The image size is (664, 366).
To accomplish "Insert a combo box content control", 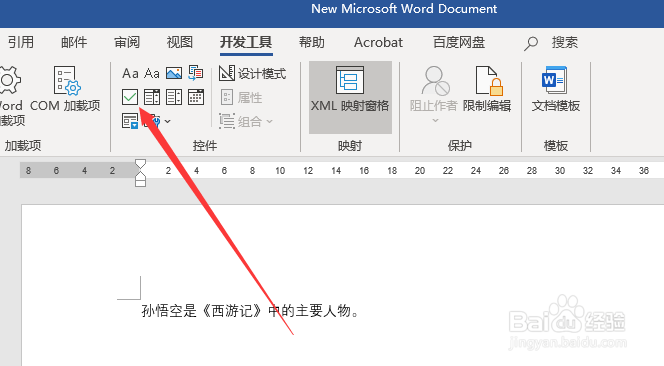I will coord(152,97).
